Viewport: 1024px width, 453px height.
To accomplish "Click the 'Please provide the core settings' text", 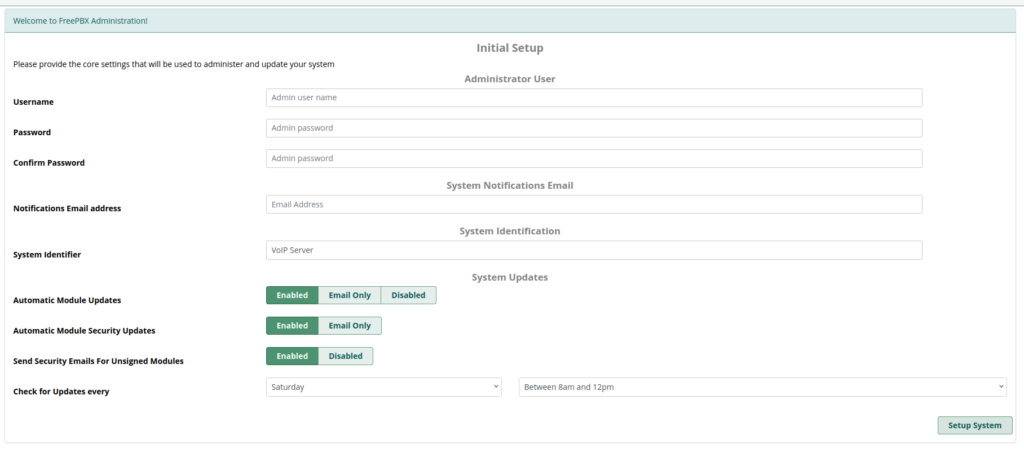I will tap(174, 65).
